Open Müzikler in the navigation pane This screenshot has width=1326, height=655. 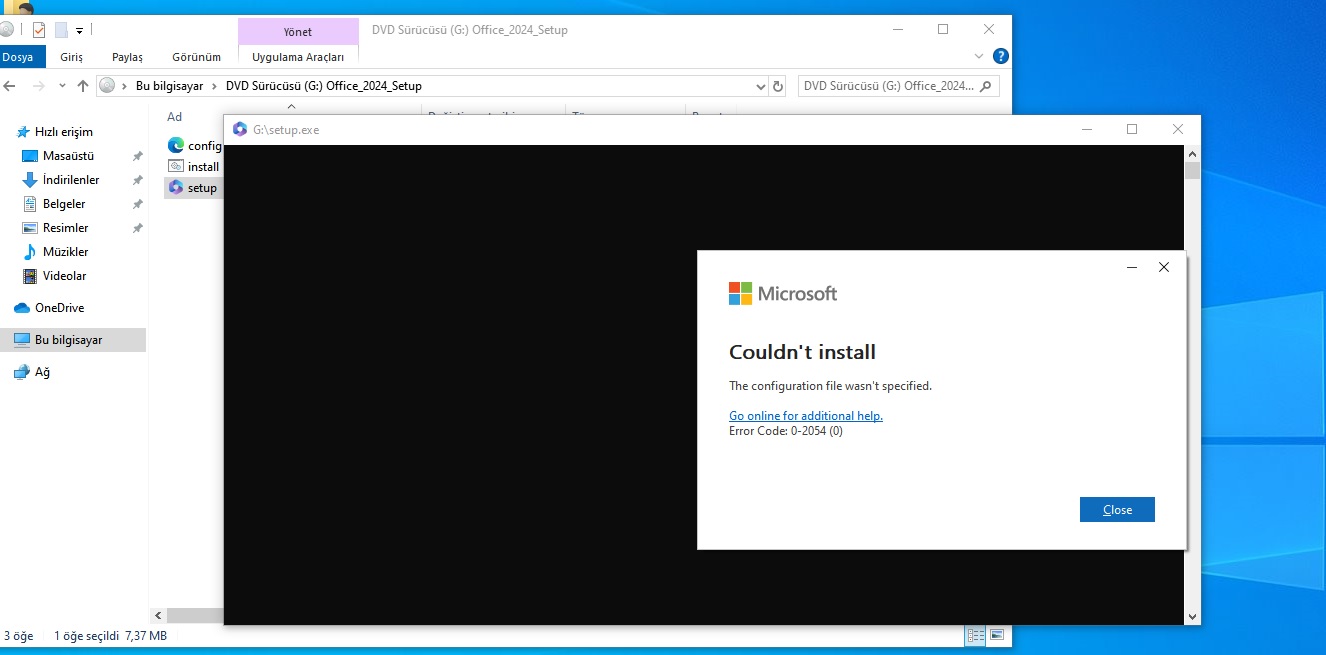65,252
